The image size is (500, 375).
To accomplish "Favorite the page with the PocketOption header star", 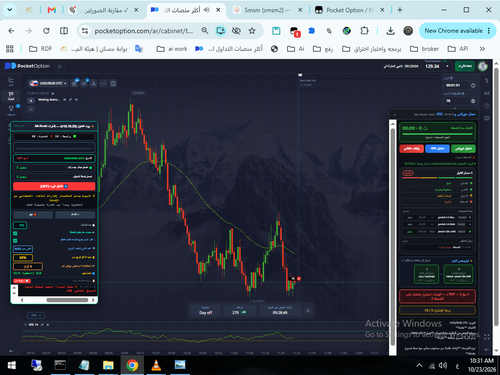I will pos(60,66).
